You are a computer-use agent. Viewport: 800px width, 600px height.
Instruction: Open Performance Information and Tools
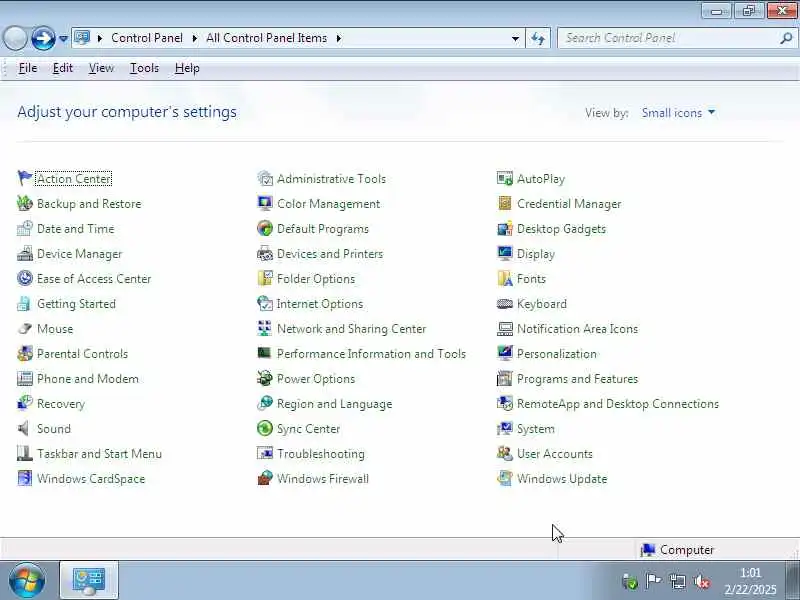click(x=371, y=354)
